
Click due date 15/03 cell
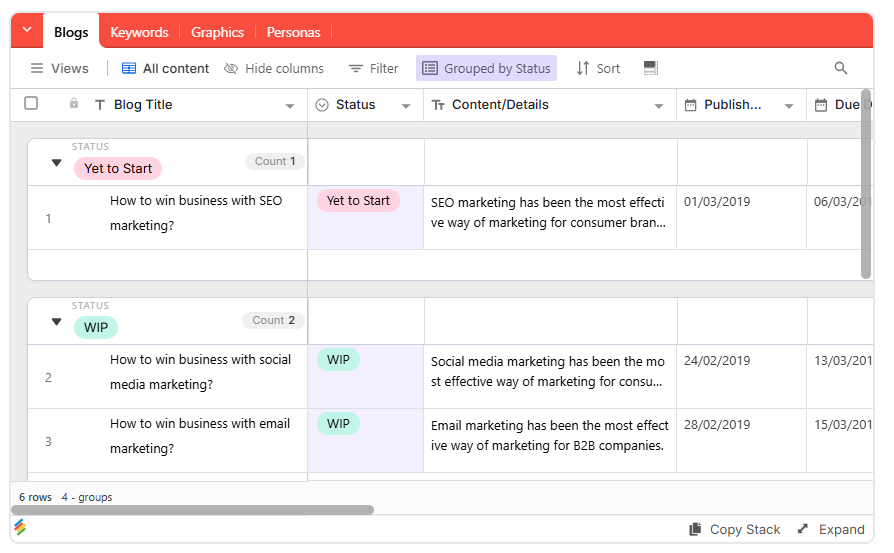pos(840,440)
